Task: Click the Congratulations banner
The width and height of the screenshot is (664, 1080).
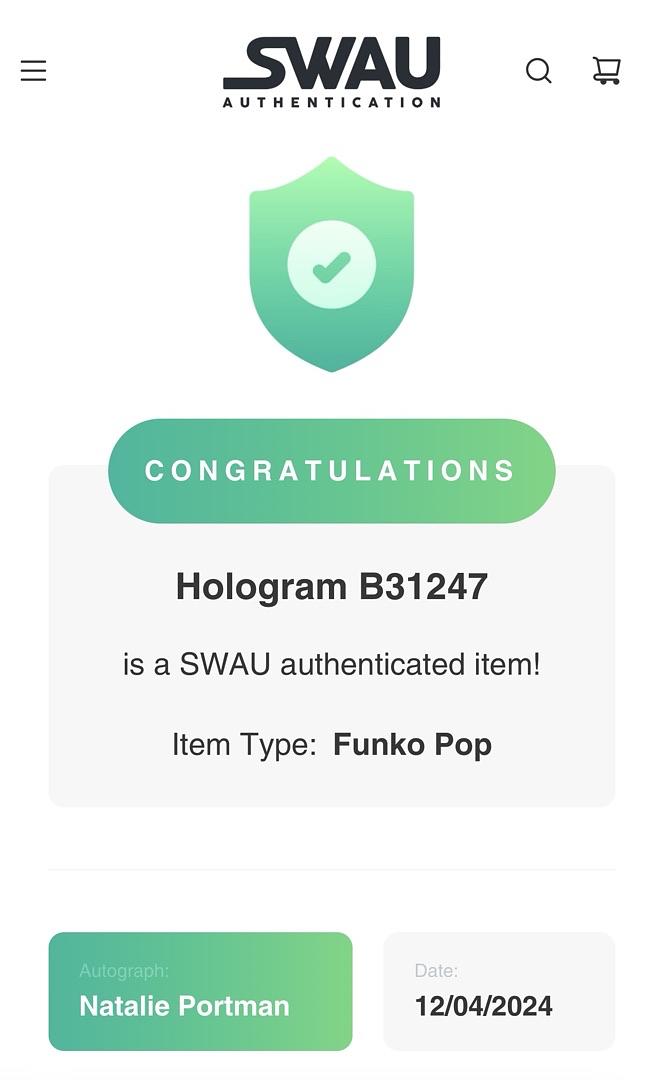Action: pyautogui.click(x=331, y=470)
